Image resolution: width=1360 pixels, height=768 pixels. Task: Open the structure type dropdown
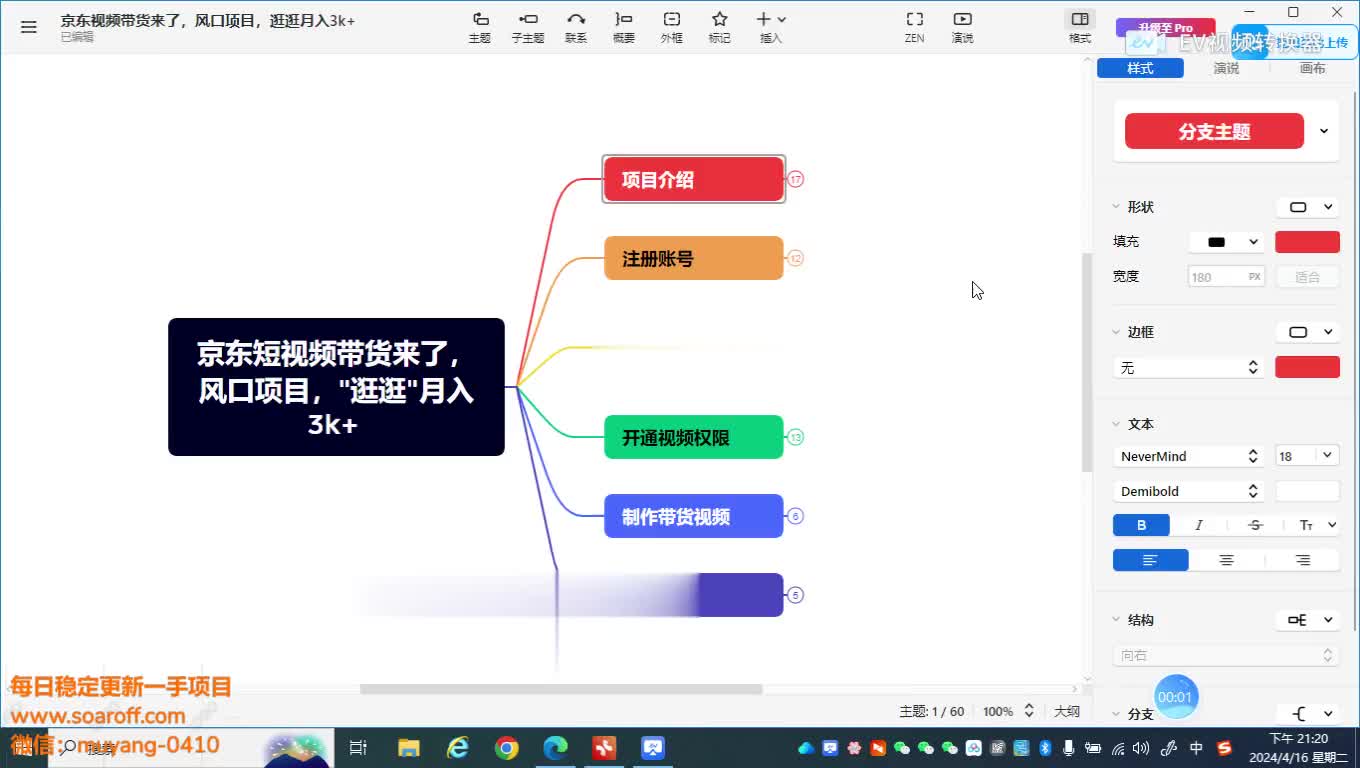pos(1307,620)
